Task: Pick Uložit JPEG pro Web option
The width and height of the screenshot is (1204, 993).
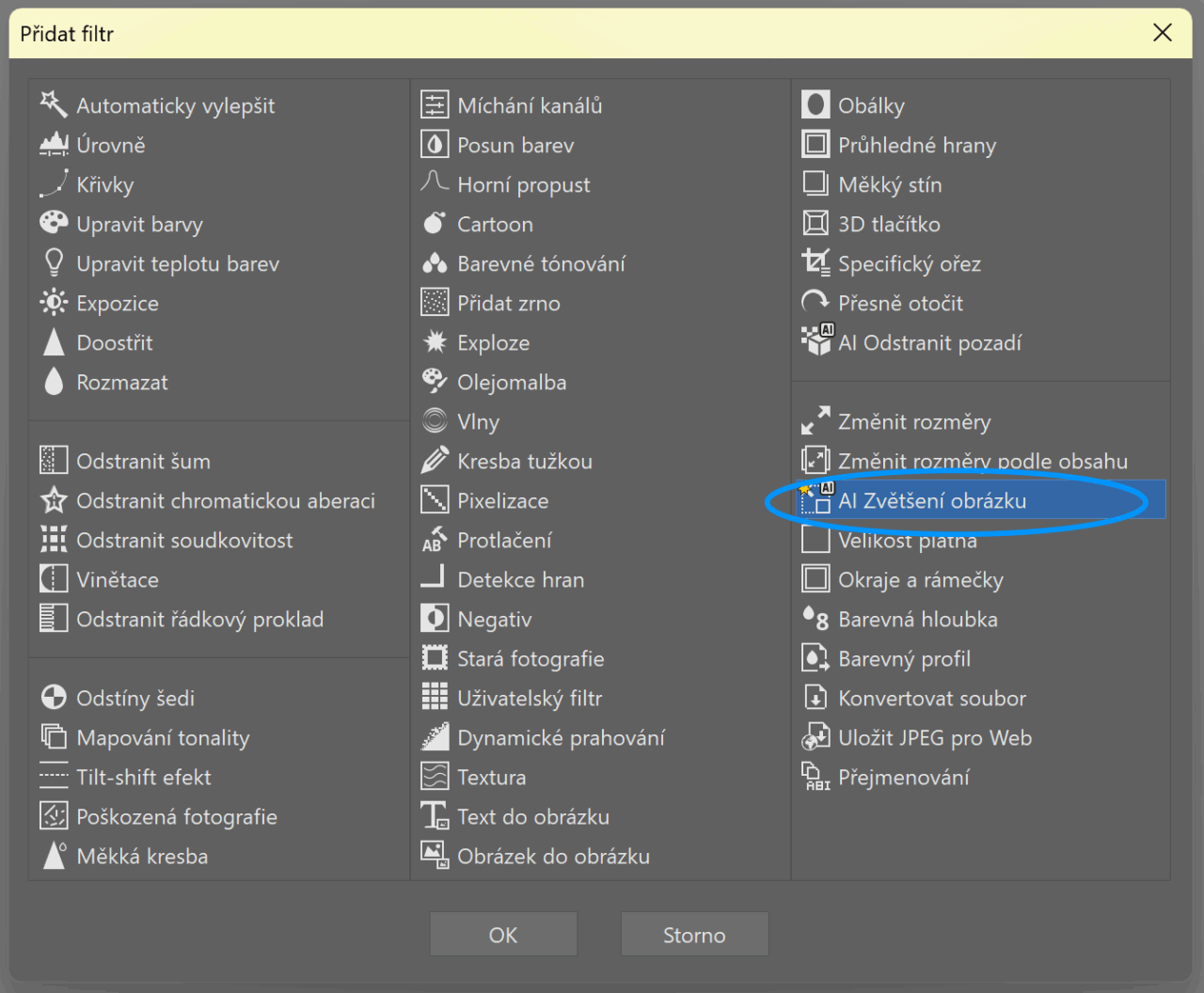Action: tap(934, 737)
